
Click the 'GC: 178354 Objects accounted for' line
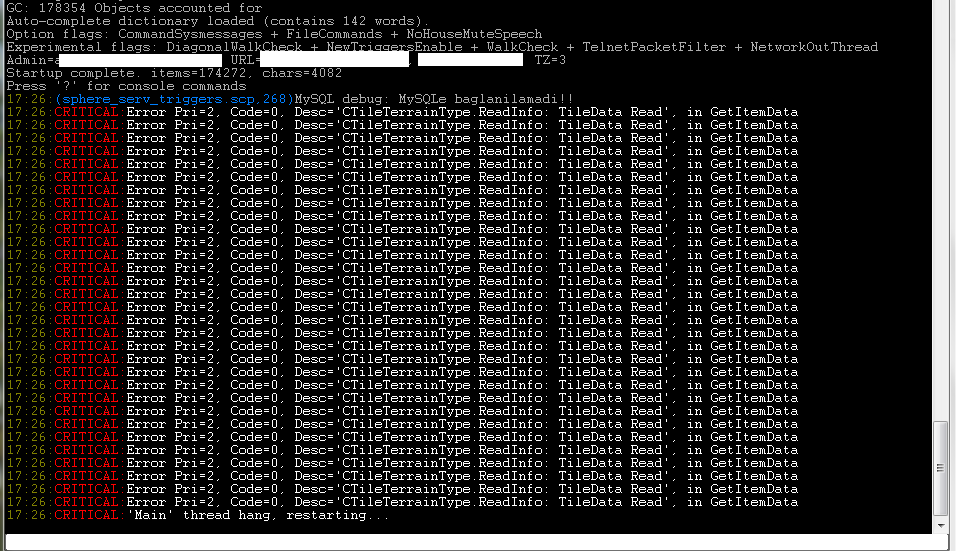(x=134, y=8)
